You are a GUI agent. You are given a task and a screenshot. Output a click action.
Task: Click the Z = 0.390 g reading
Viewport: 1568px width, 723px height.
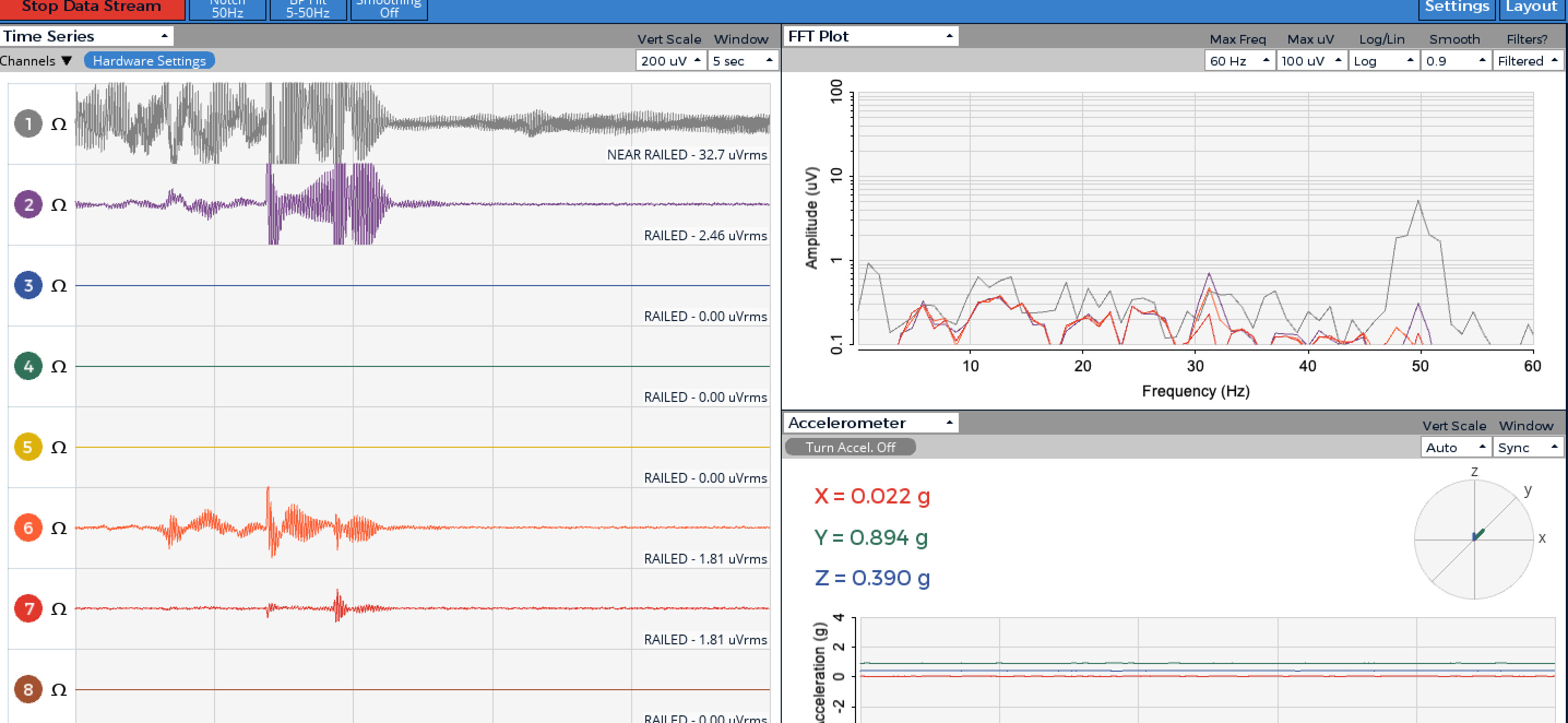pyautogui.click(x=872, y=578)
